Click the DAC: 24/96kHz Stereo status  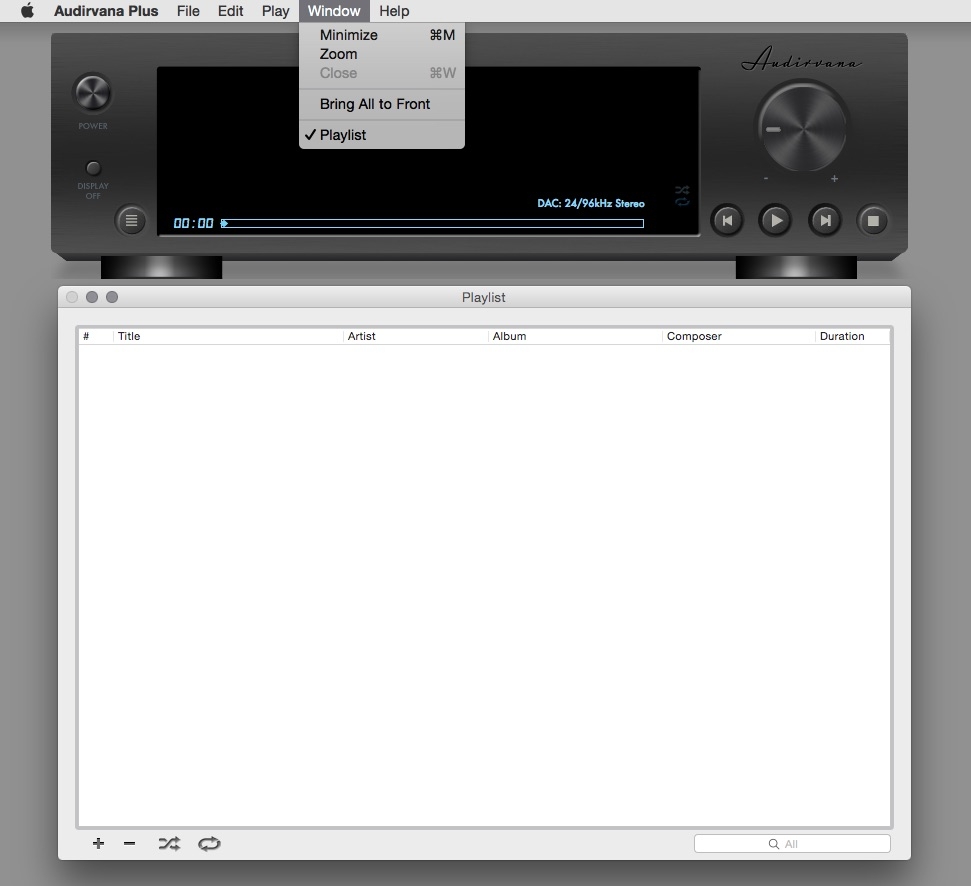(591, 203)
